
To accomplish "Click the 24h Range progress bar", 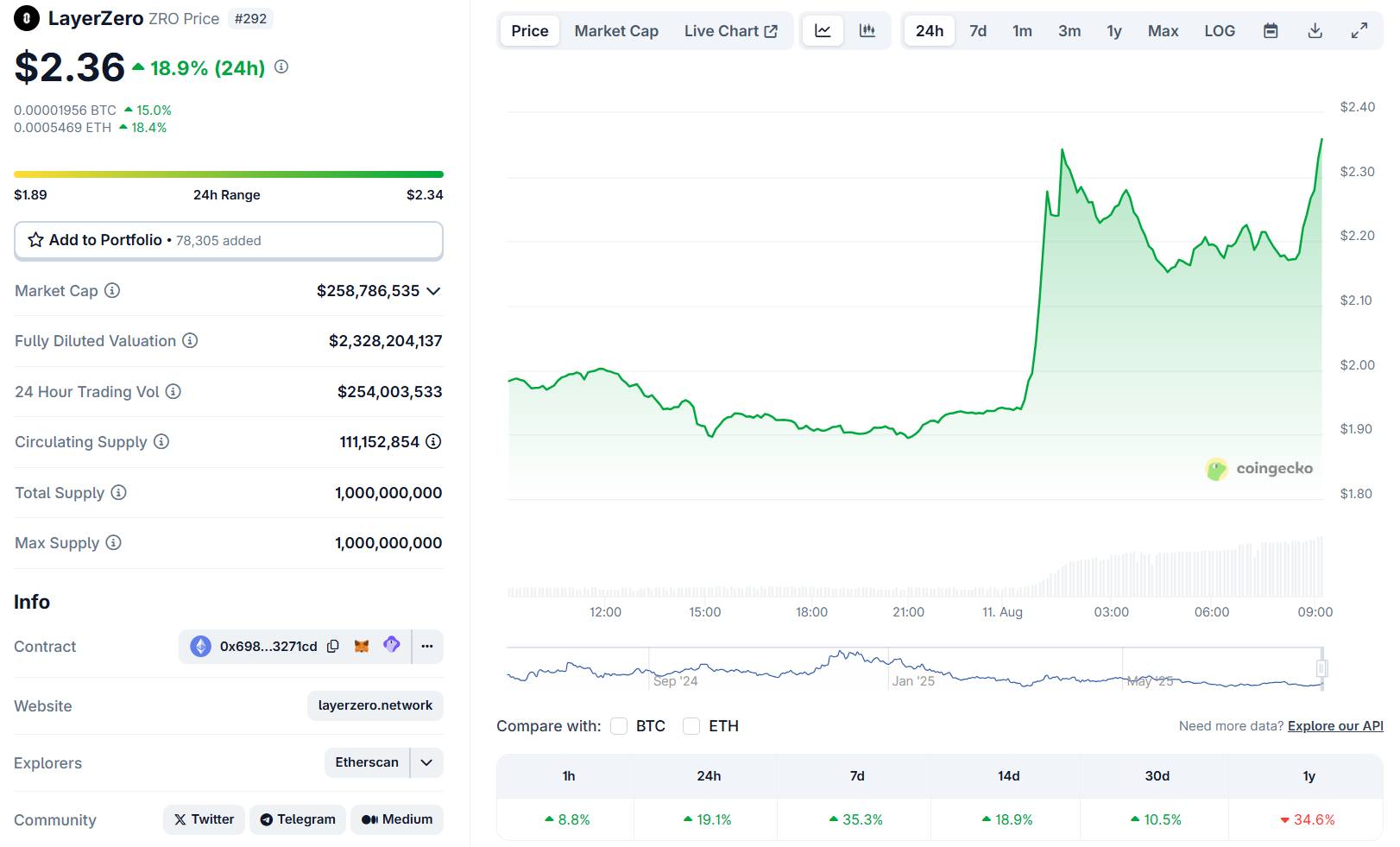I will tap(229, 174).
